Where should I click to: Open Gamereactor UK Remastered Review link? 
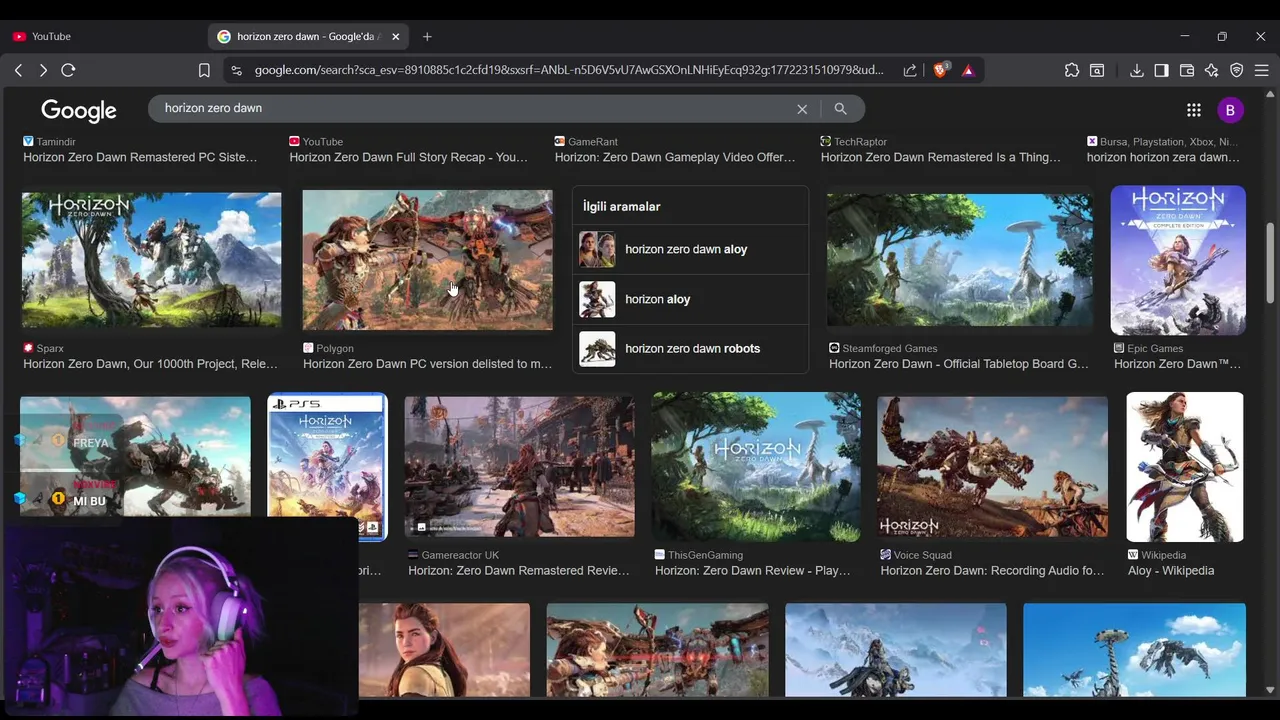519,571
